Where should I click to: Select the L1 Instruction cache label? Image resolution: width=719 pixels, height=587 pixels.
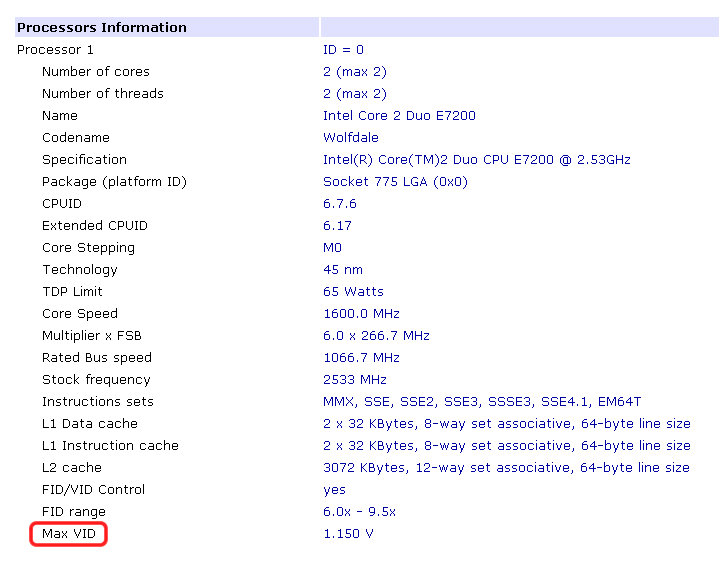[x=110, y=446]
